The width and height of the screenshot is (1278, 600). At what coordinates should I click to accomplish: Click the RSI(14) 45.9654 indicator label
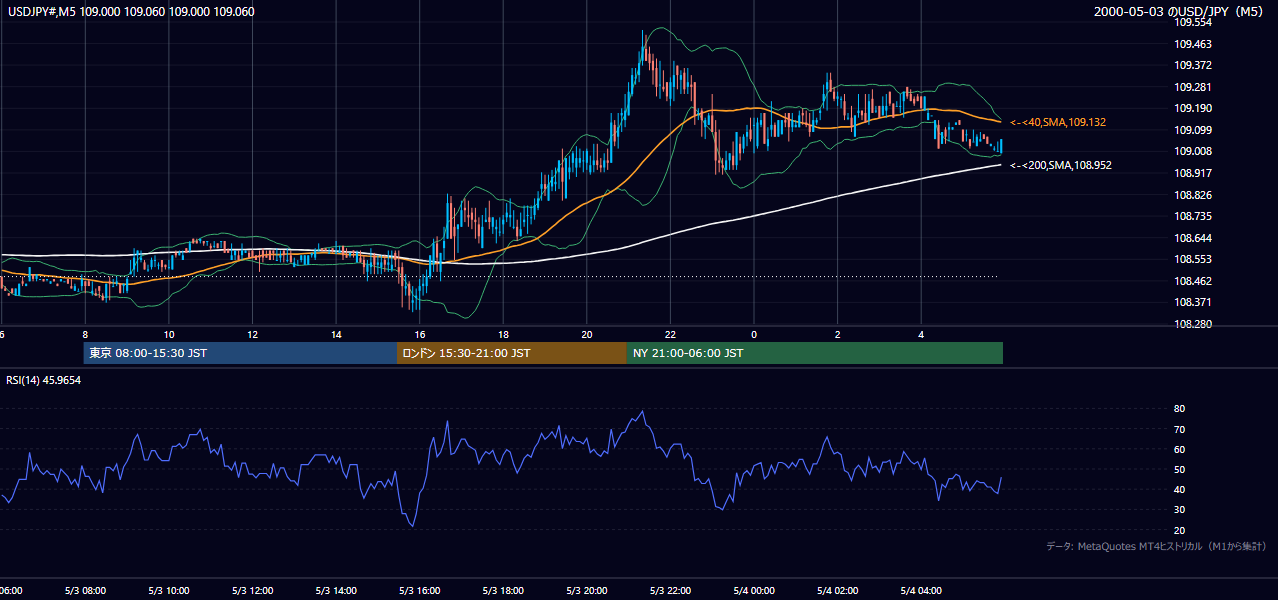tap(44, 380)
